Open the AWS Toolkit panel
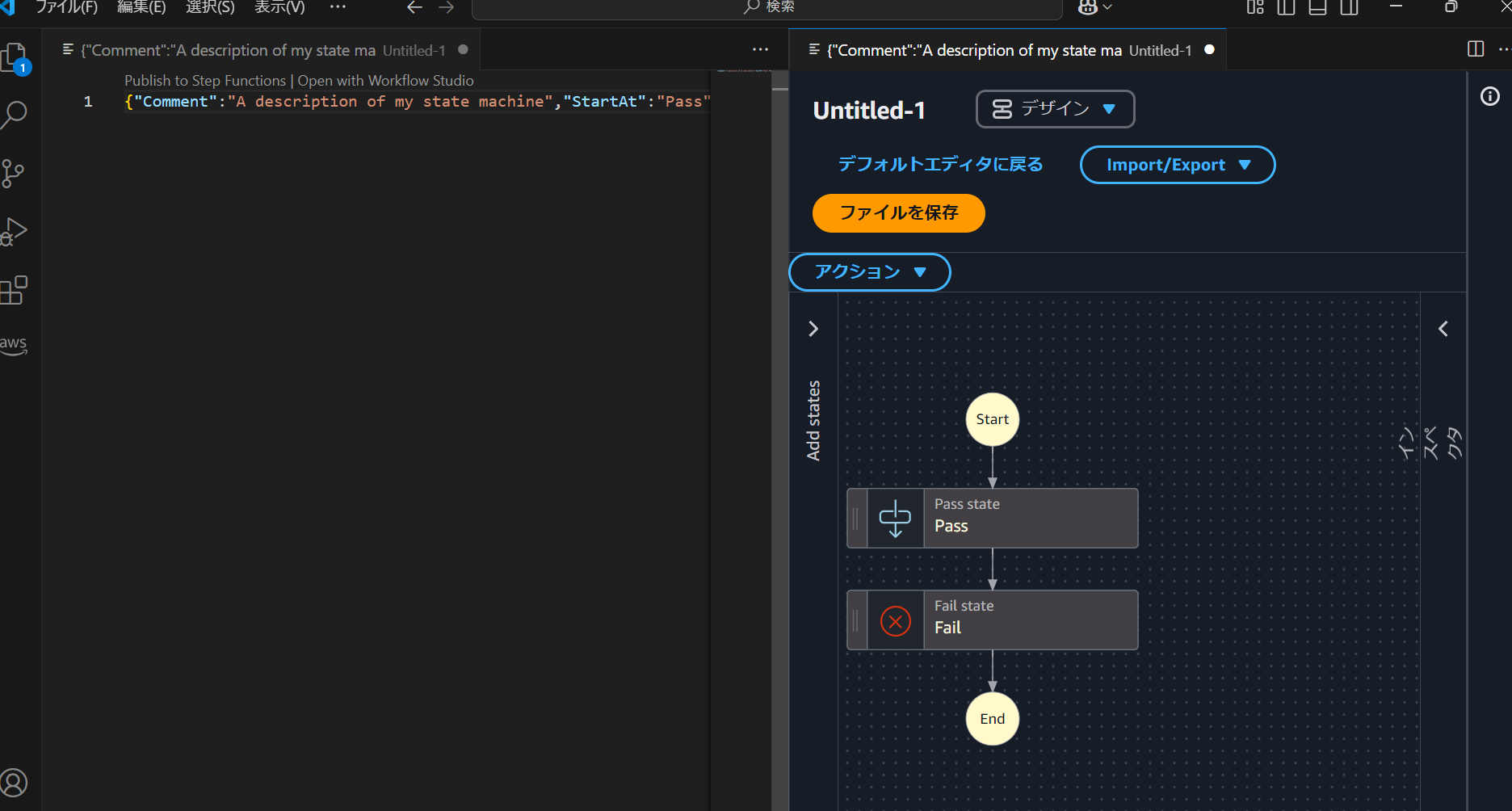Image resolution: width=1512 pixels, height=811 pixels. click(14, 345)
